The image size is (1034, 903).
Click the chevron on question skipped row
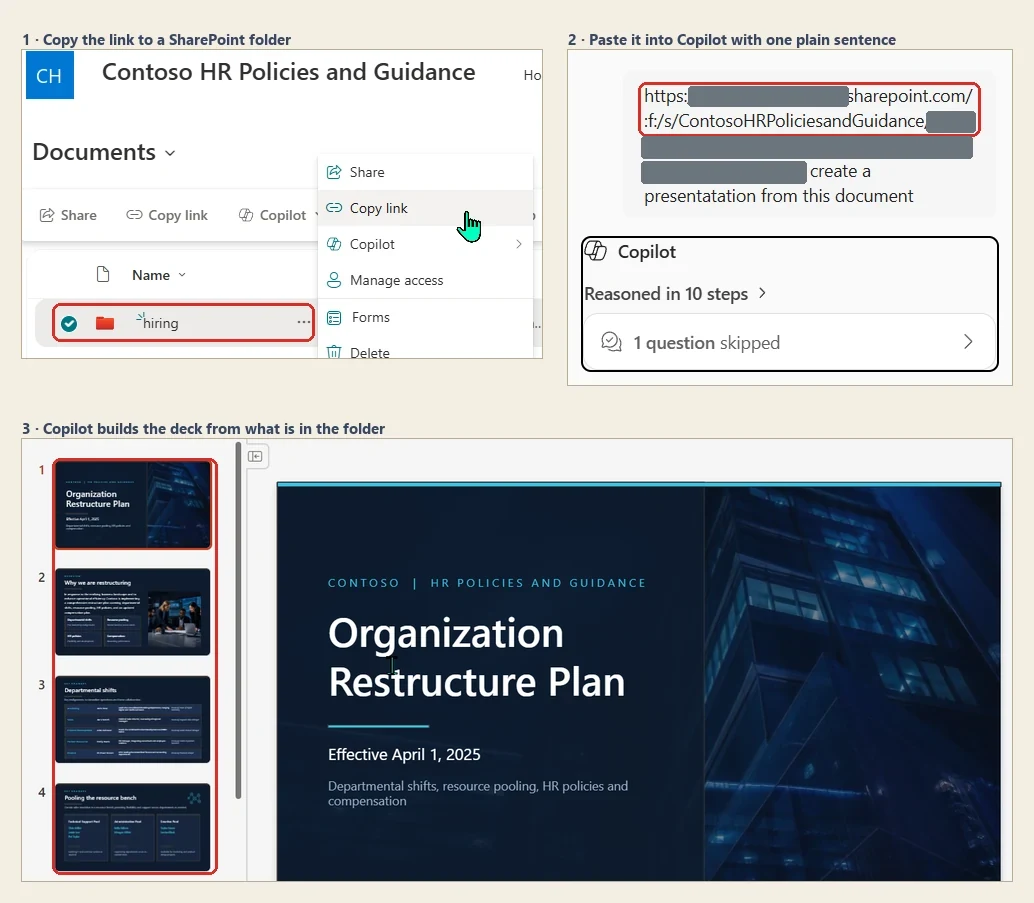coord(968,342)
